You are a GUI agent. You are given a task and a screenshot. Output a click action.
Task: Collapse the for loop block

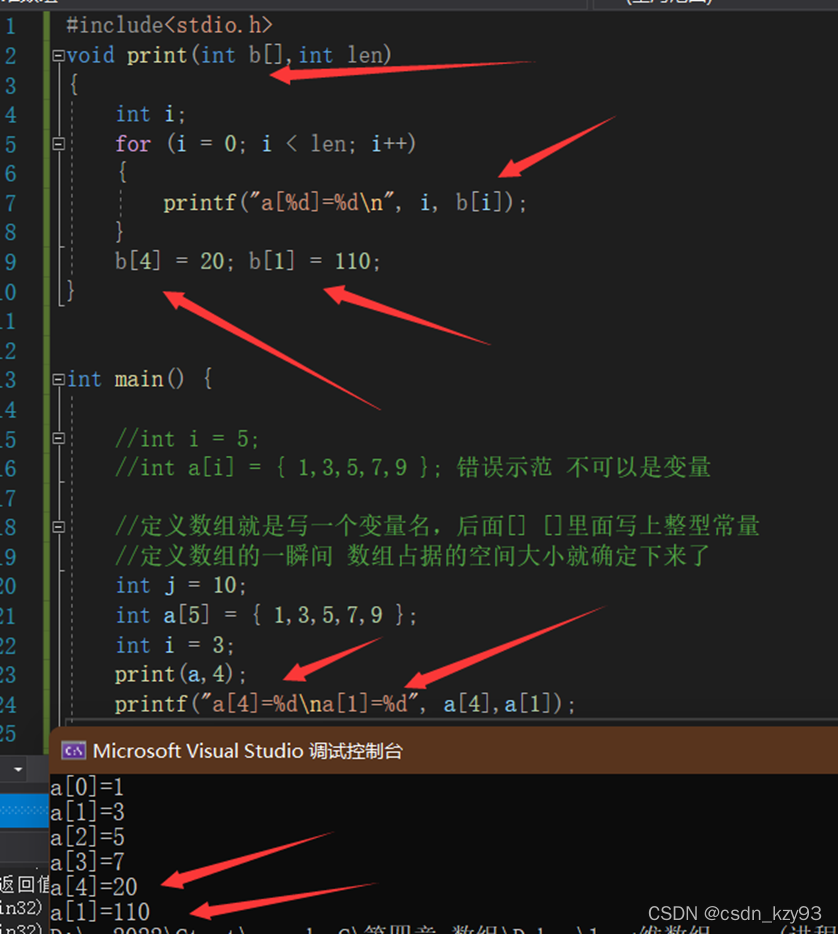click(58, 144)
